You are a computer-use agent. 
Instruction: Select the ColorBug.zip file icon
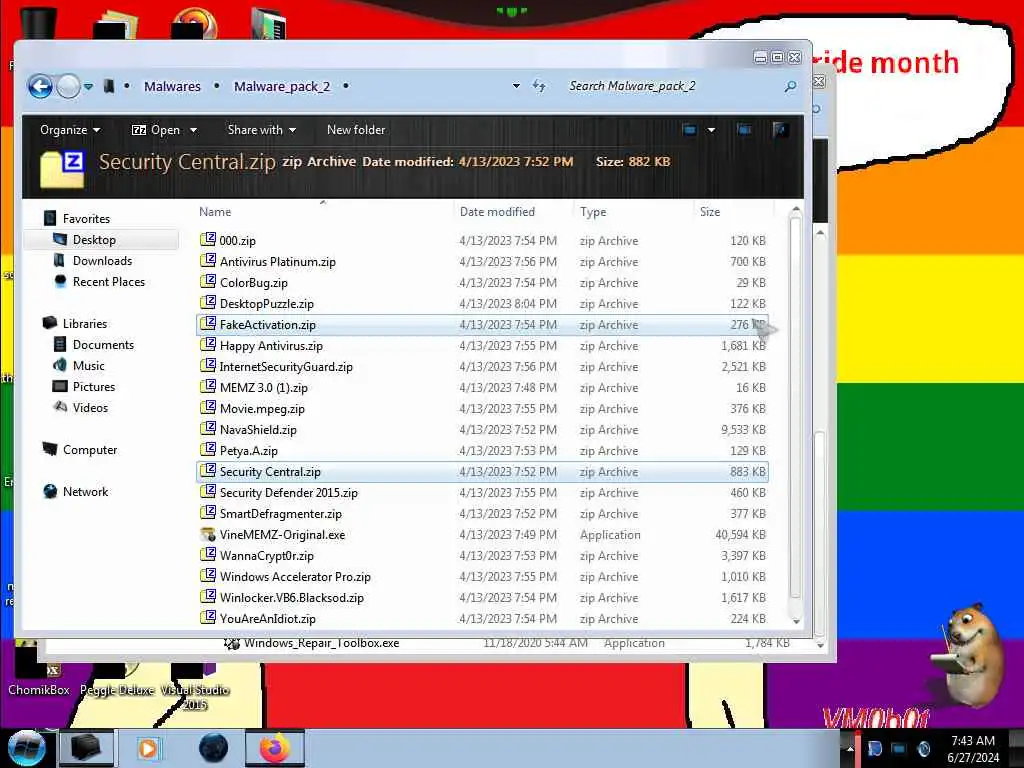coord(208,281)
